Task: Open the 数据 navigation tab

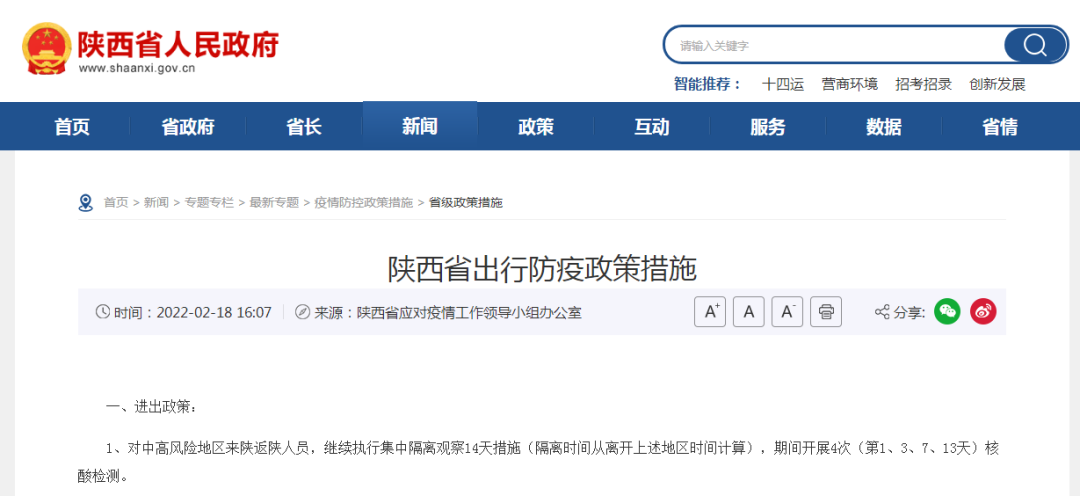Action: click(884, 127)
